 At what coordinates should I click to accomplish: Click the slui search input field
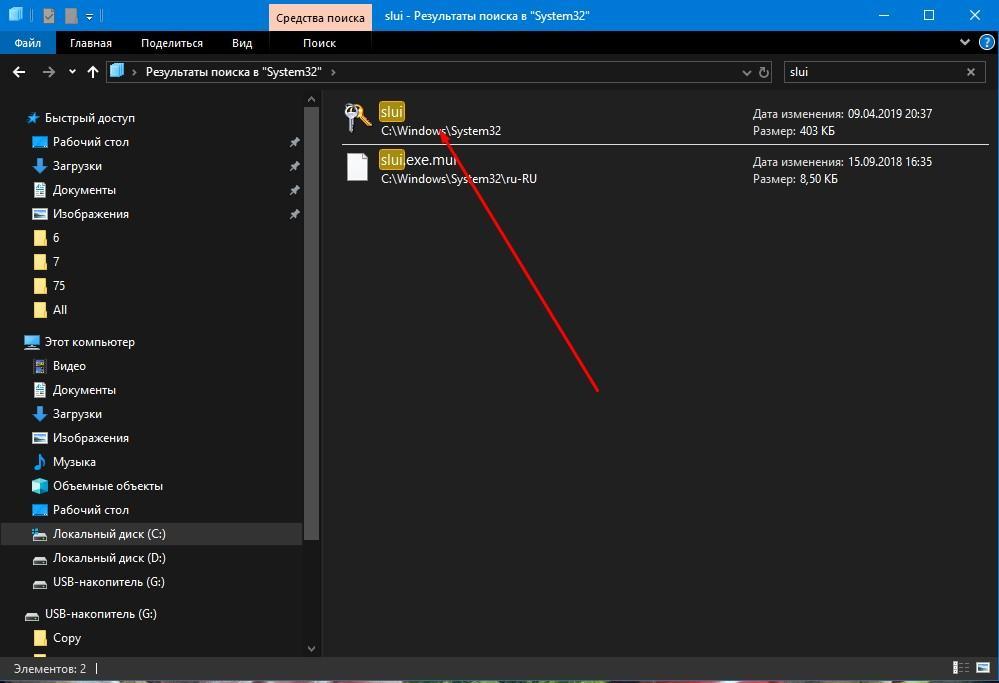873,72
